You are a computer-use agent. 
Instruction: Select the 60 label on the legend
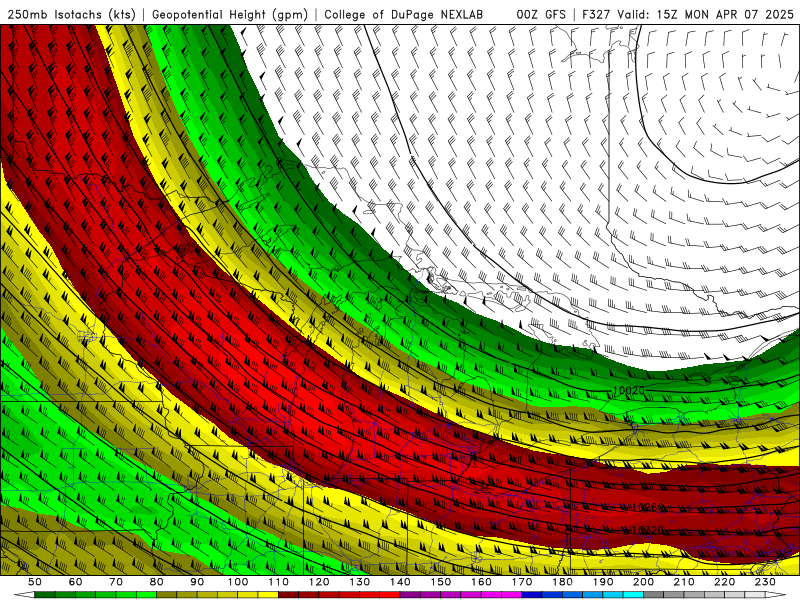[76, 582]
